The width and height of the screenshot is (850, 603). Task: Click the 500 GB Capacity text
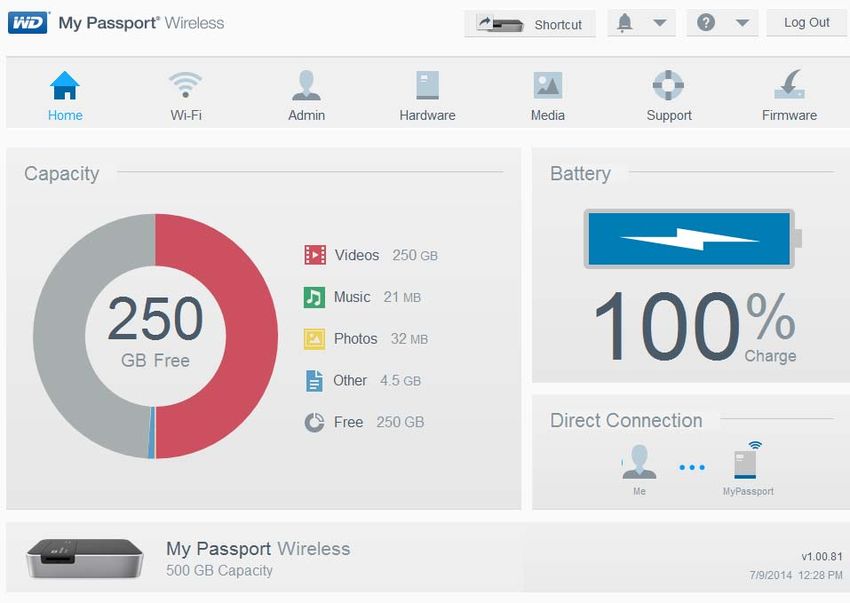click(219, 570)
